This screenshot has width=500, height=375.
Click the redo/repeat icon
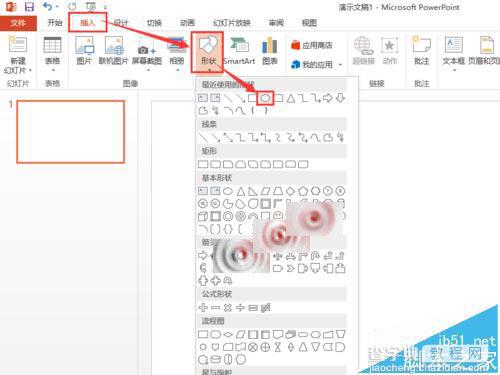click(72, 7)
